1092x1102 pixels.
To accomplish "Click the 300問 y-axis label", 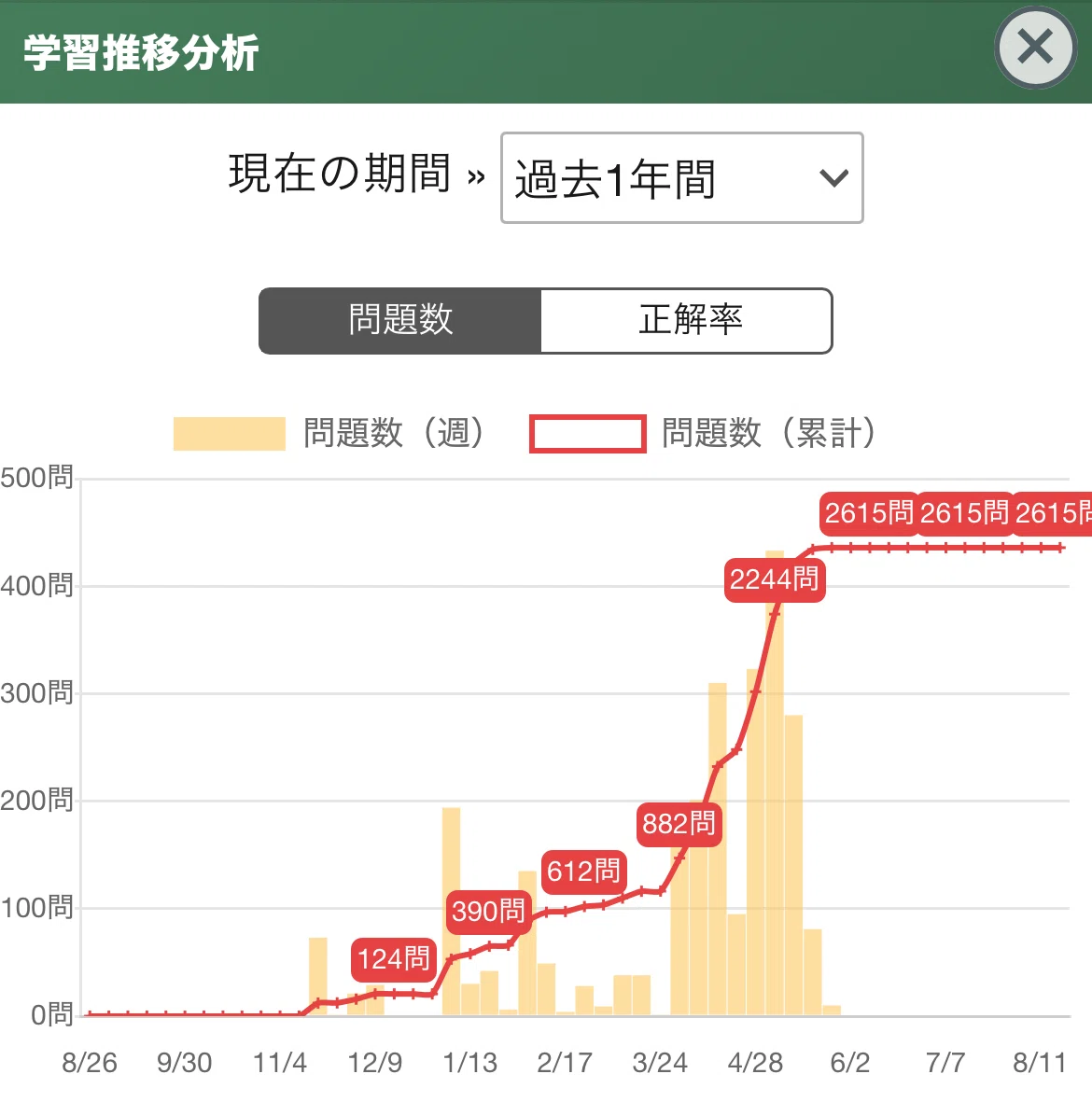I will (x=36, y=693).
